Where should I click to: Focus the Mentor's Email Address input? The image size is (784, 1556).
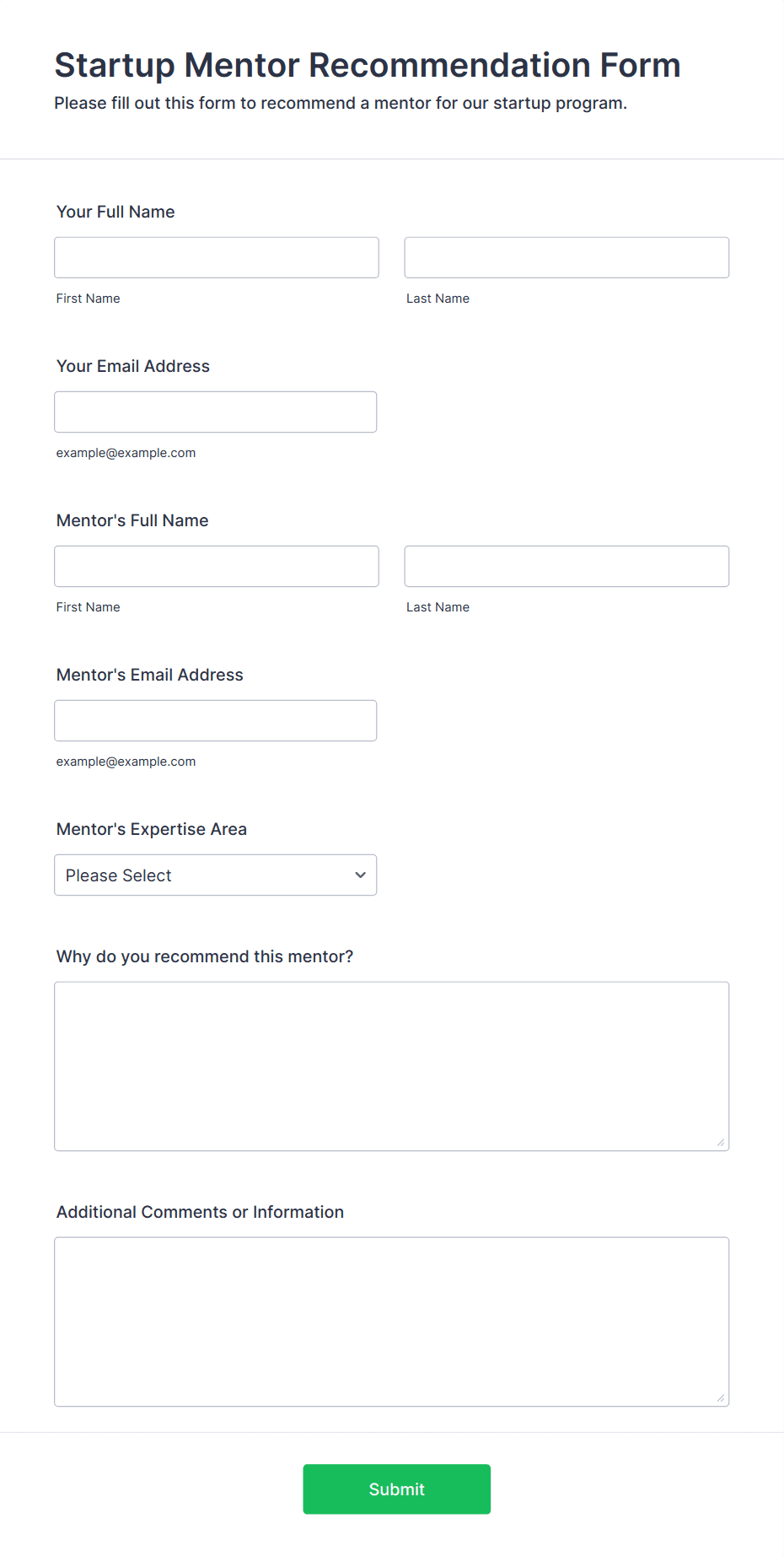216,720
